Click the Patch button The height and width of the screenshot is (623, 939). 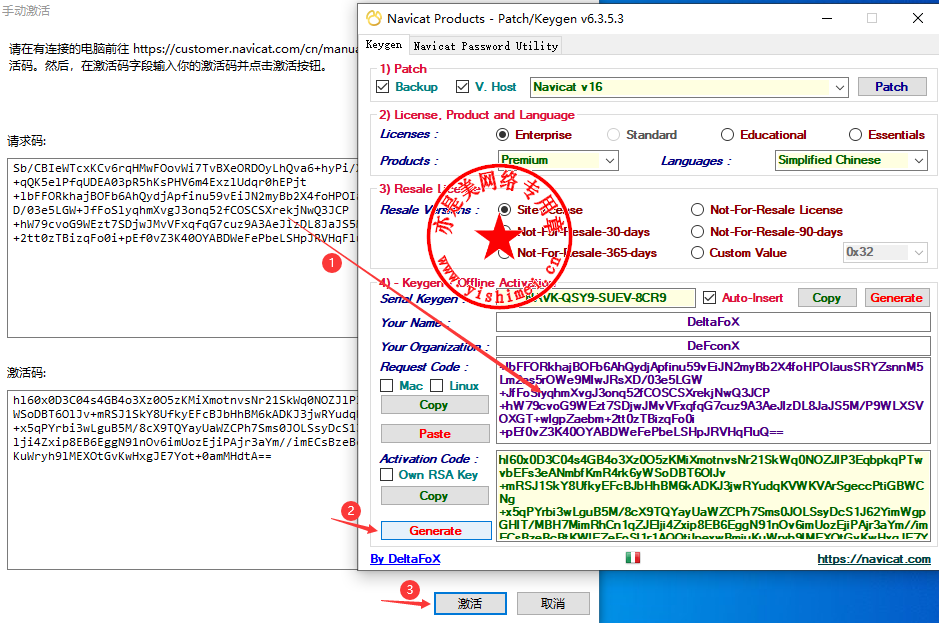[892, 87]
